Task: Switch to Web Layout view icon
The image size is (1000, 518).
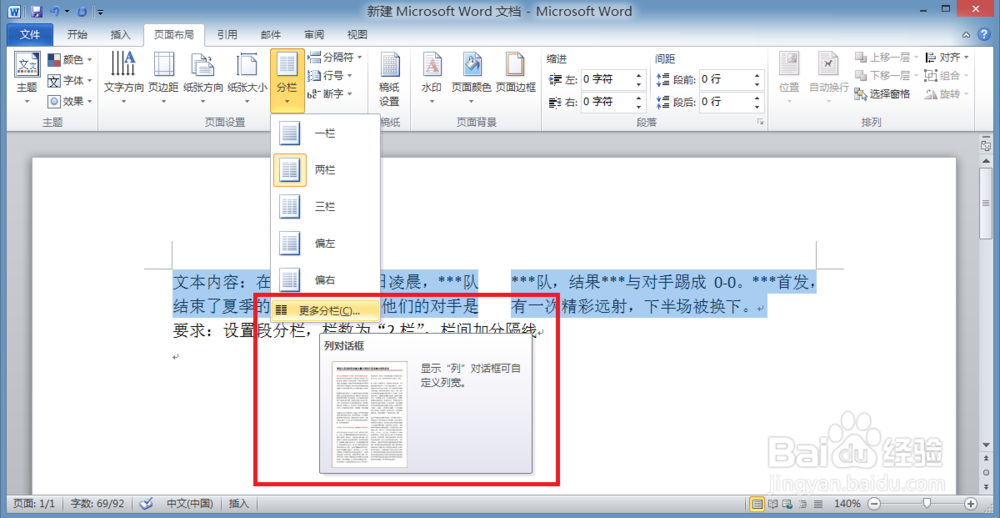Action: coord(788,503)
